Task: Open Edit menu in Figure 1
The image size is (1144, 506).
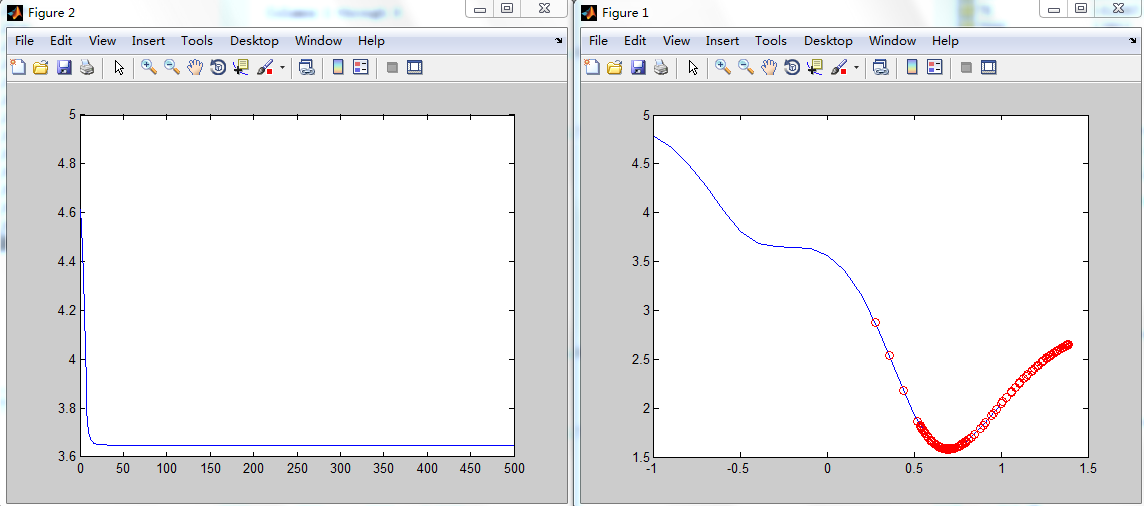Action: click(635, 41)
